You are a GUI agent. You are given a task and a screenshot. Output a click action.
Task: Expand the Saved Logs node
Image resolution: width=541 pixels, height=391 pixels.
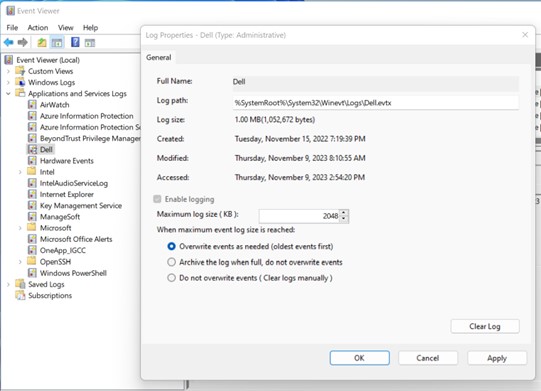tap(8, 284)
